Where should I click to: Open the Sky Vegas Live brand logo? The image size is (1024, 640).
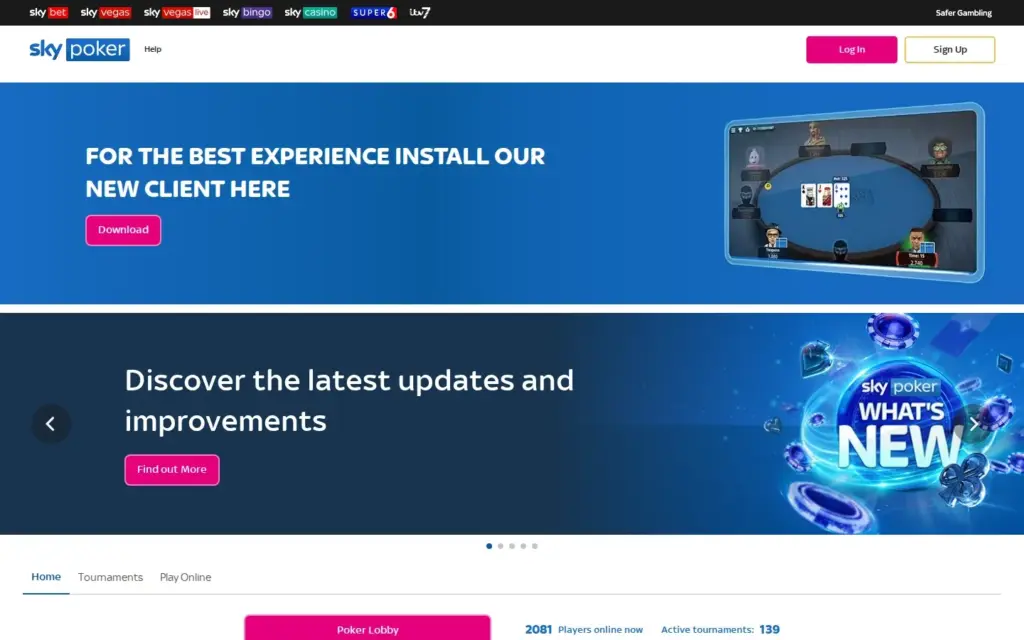(x=177, y=12)
